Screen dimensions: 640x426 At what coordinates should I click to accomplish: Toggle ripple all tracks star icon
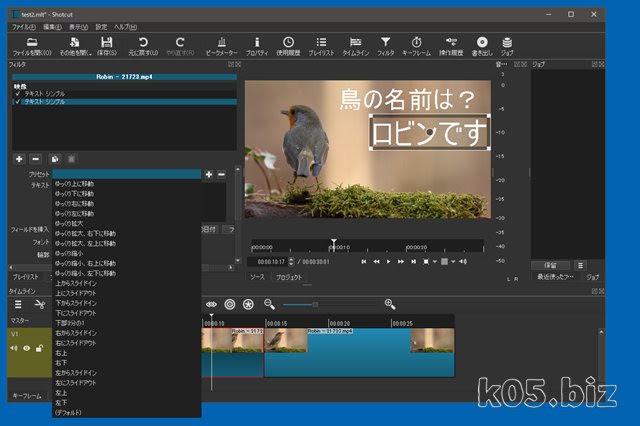click(x=248, y=304)
